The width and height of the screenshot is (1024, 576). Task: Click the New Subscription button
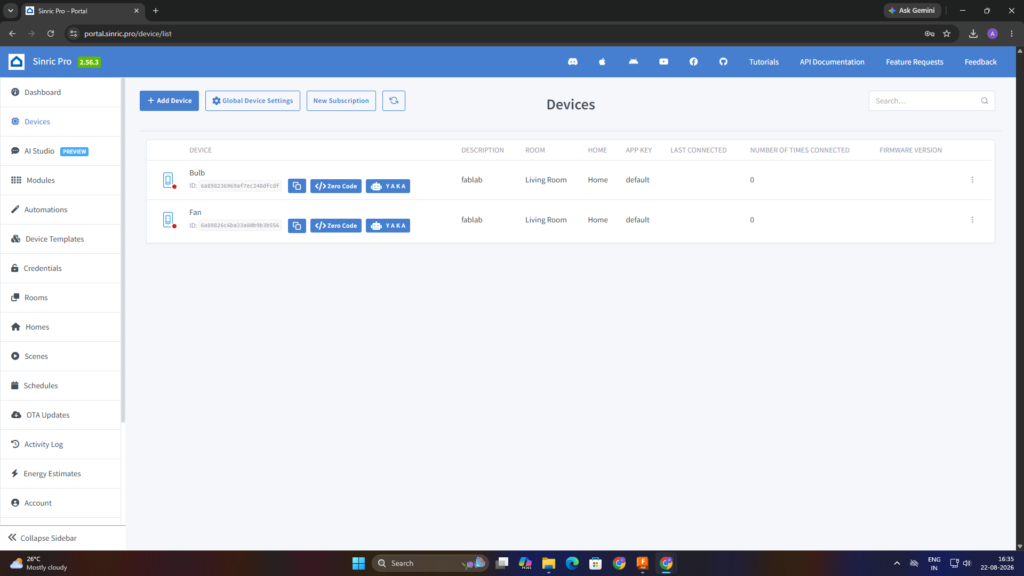tap(341, 101)
